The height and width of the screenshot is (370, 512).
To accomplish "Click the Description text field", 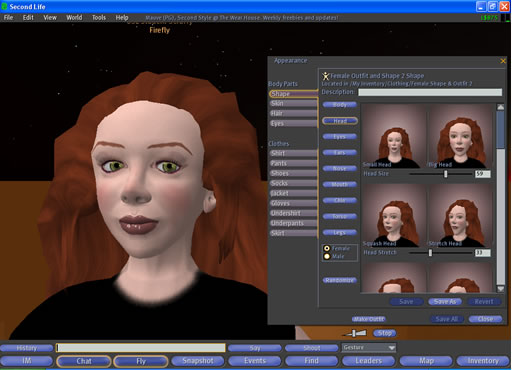I will coord(430,92).
